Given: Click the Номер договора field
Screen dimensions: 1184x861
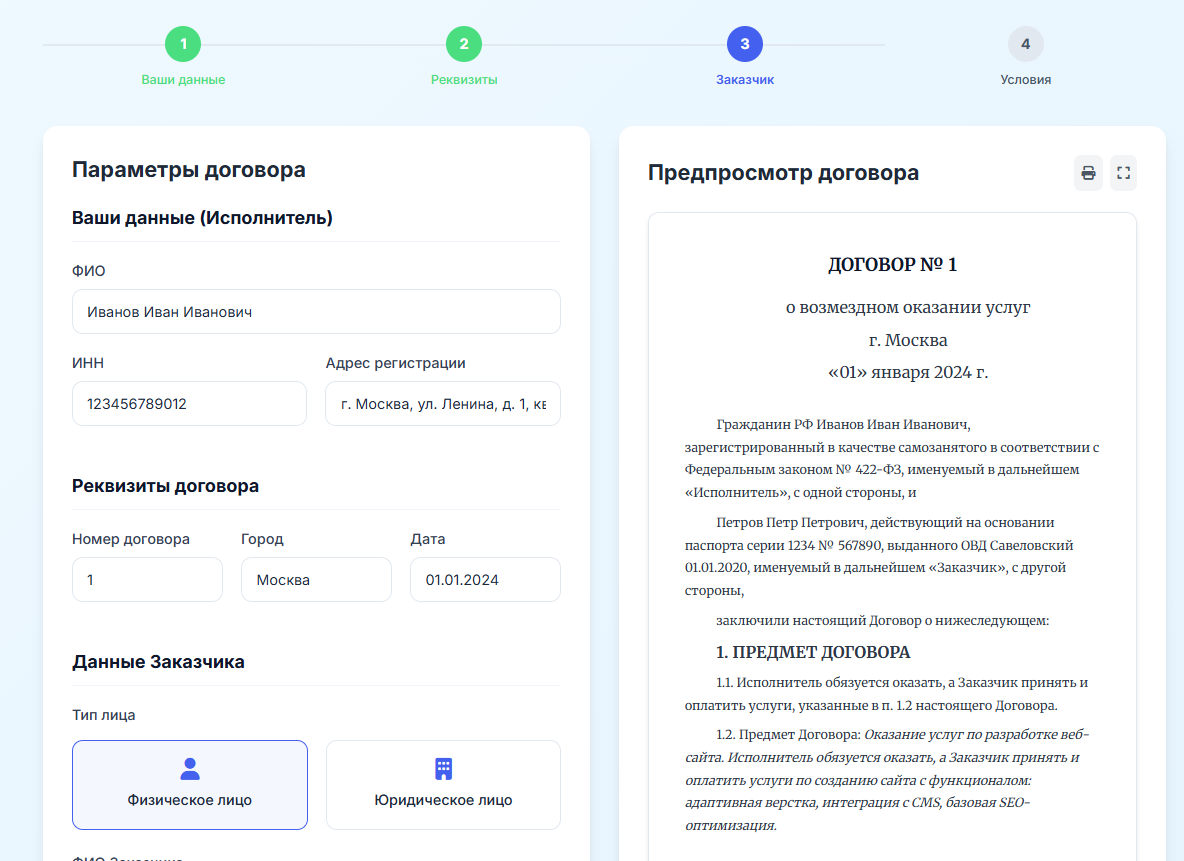Looking at the screenshot, I should tap(147, 580).
